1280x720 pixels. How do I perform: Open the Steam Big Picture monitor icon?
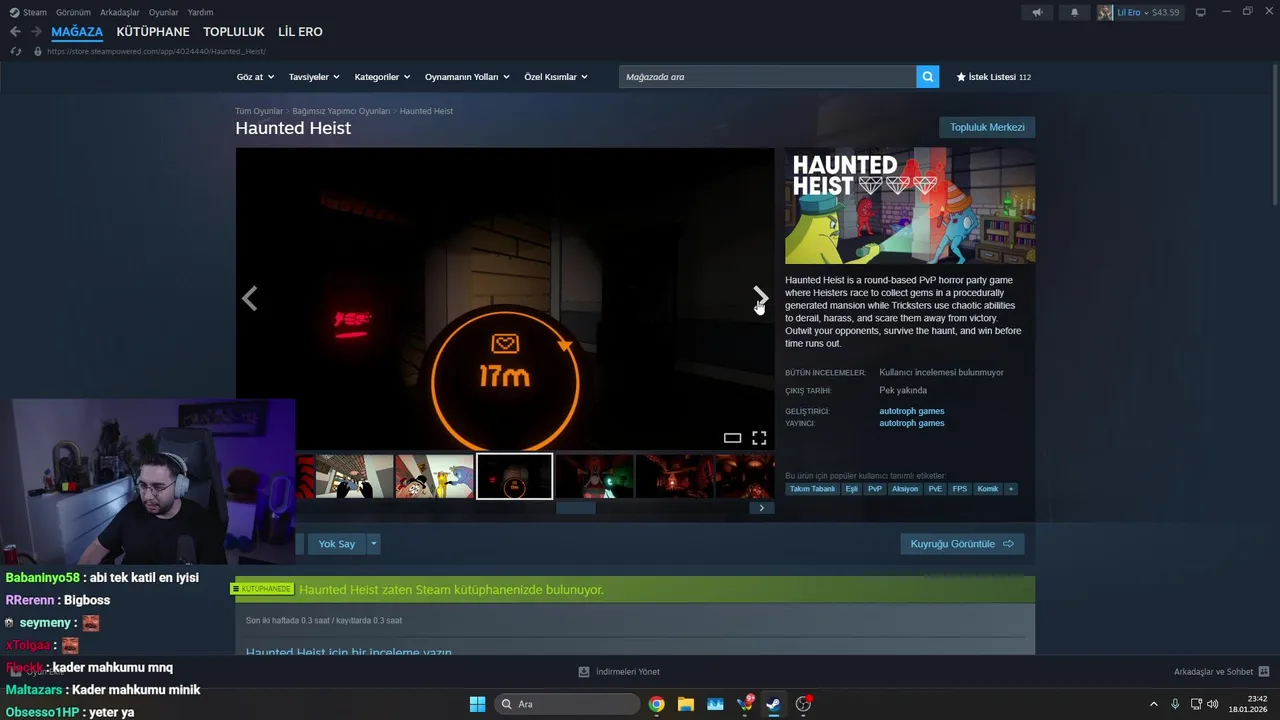(x=1200, y=12)
